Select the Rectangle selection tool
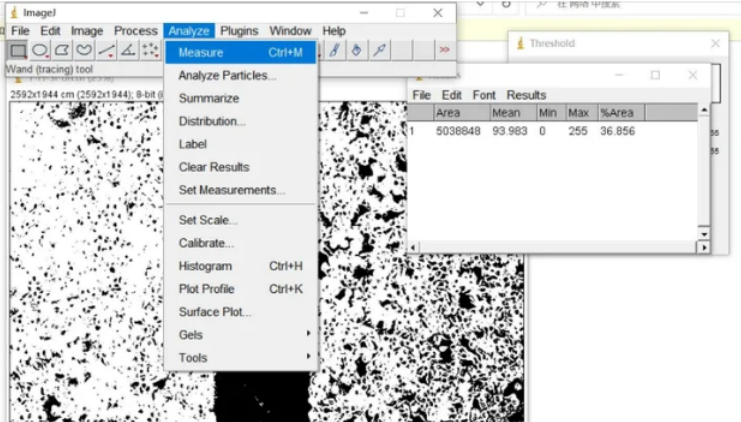The width and height of the screenshot is (741, 422). (18, 50)
